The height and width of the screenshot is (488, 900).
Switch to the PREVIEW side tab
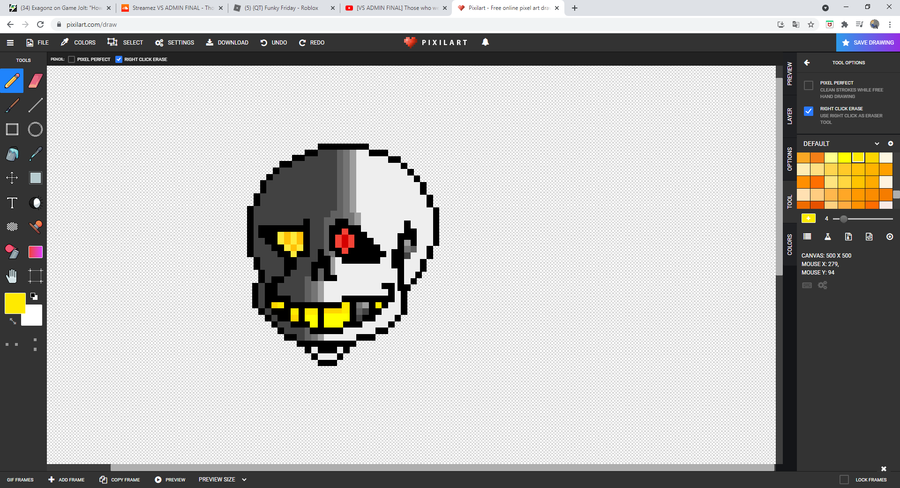point(789,73)
